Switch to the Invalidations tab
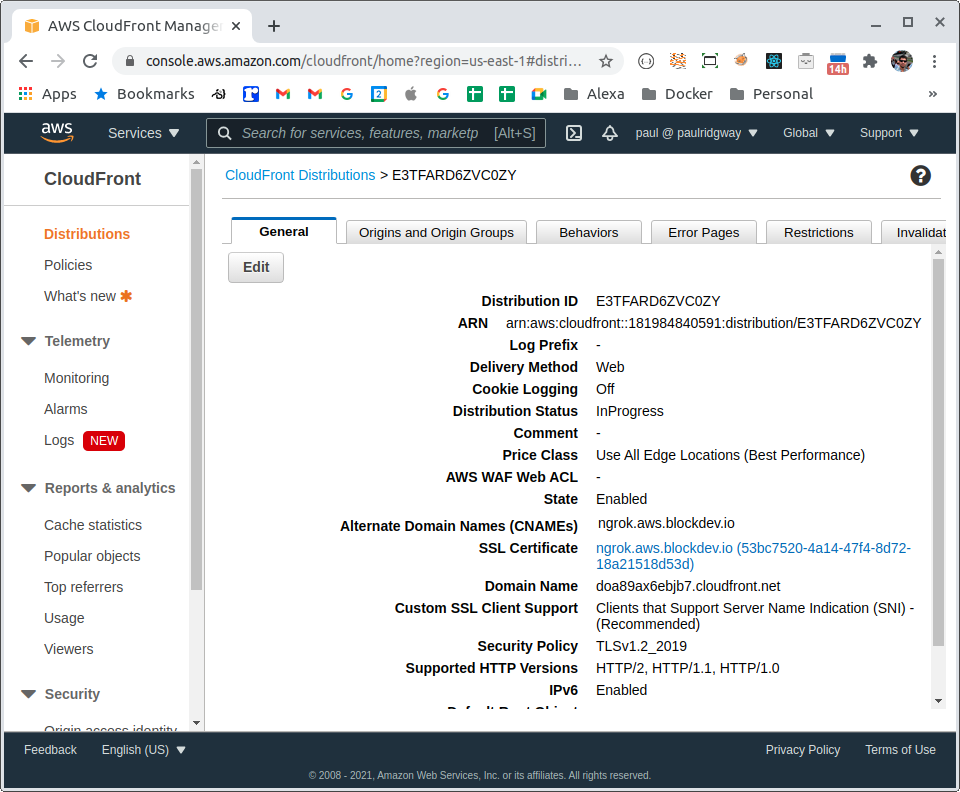This screenshot has width=960, height=792. pyautogui.click(x=914, y=233)
